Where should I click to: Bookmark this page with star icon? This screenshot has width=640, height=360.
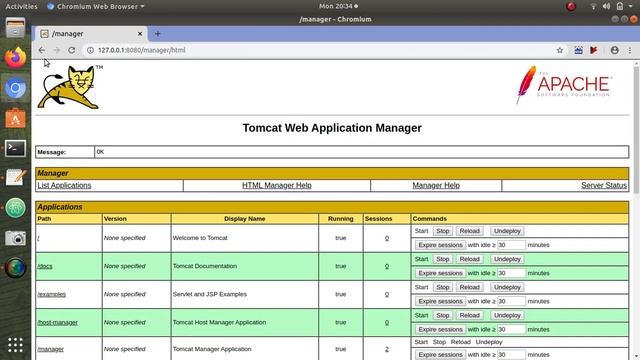click(560, 50)
